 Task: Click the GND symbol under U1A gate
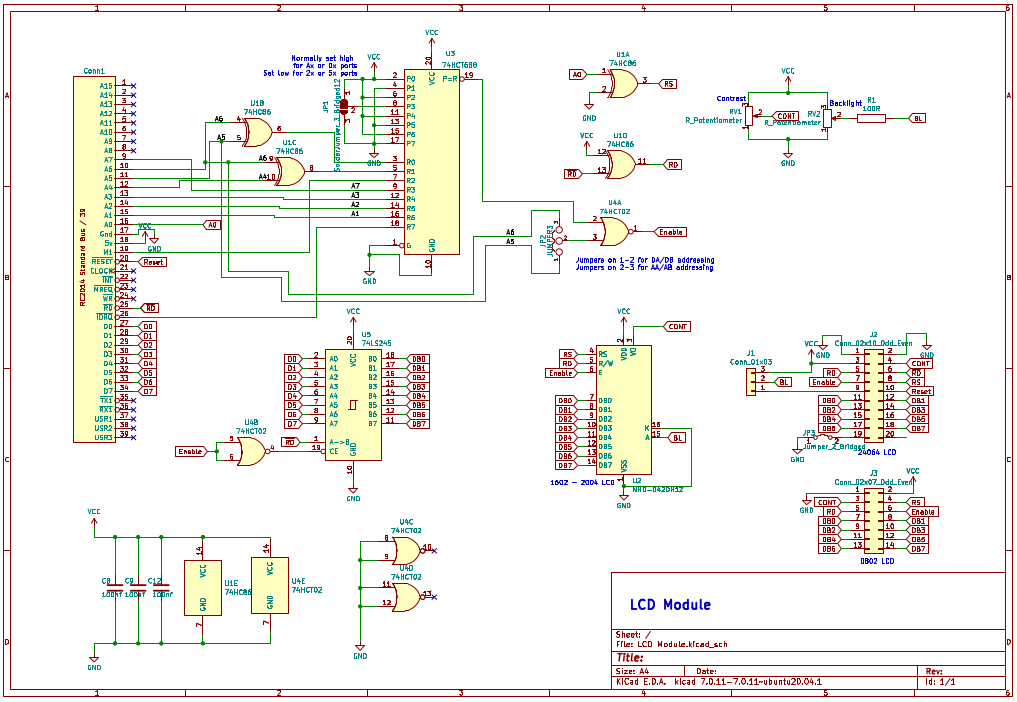tap(589, 110)
